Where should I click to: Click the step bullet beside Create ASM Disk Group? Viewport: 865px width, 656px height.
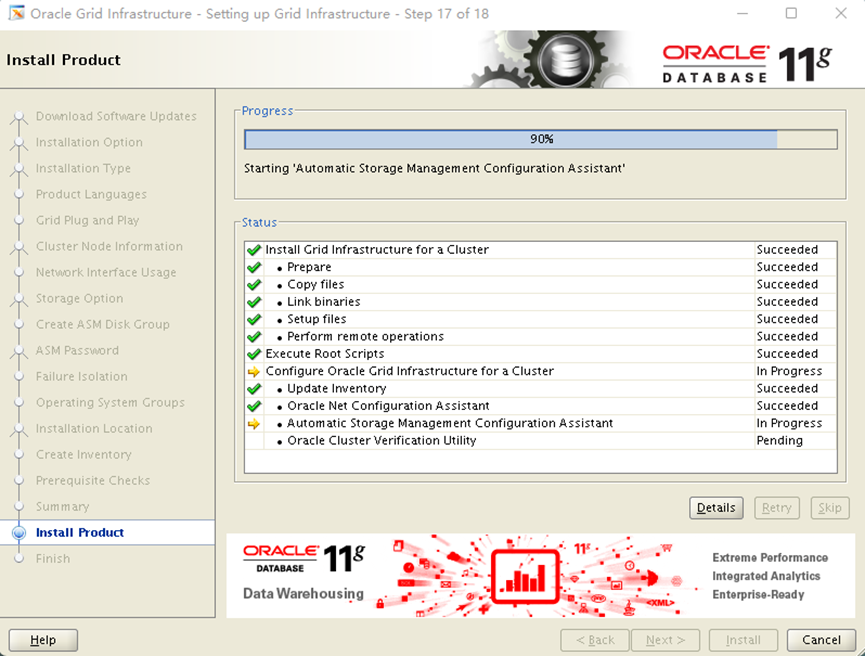pyautogui.click(x=19, y=324)
